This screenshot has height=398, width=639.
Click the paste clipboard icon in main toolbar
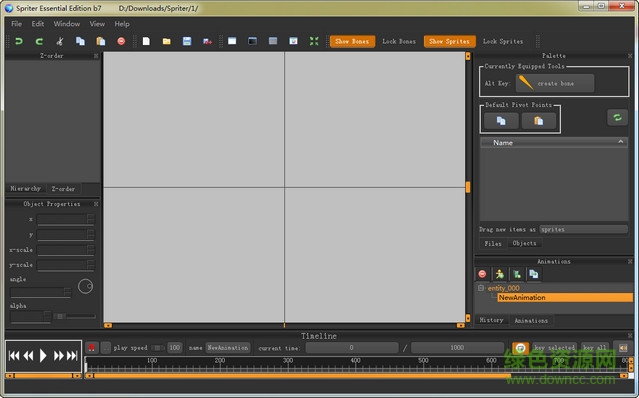[x=101, y=41]
